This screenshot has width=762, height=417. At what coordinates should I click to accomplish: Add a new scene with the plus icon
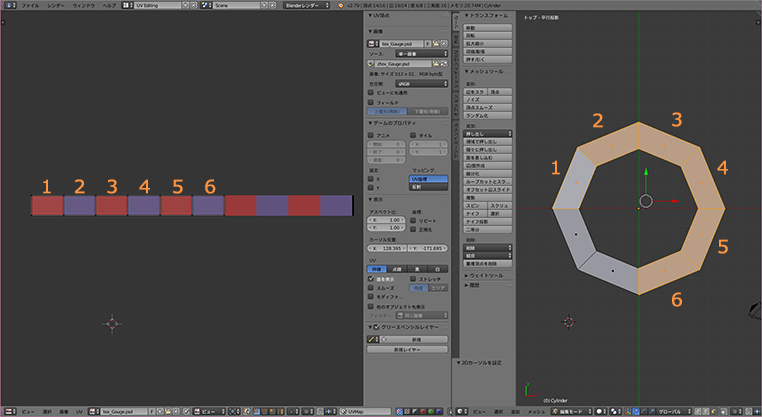pos(265,5)
